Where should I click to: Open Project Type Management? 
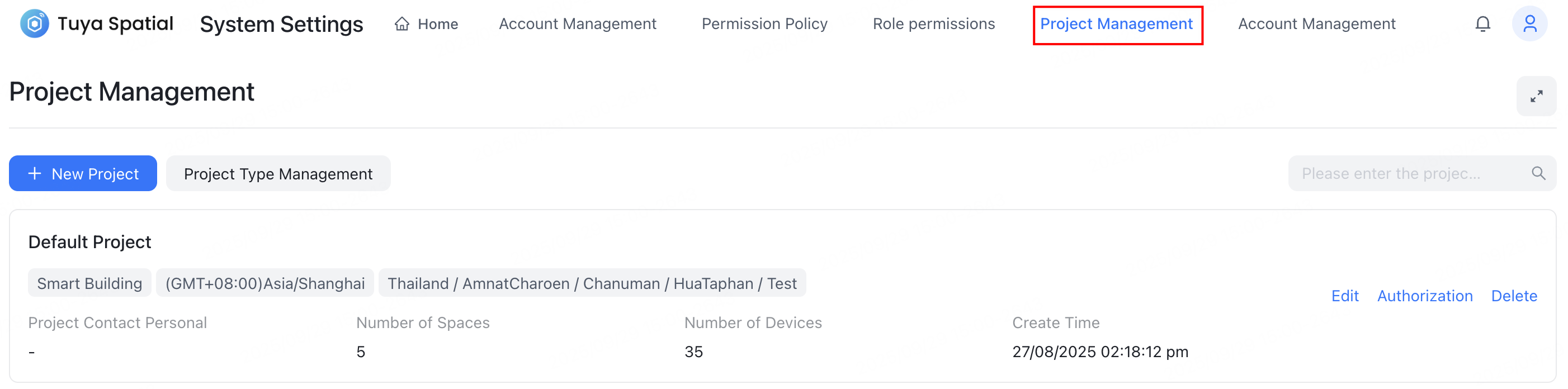pos(277,173)
